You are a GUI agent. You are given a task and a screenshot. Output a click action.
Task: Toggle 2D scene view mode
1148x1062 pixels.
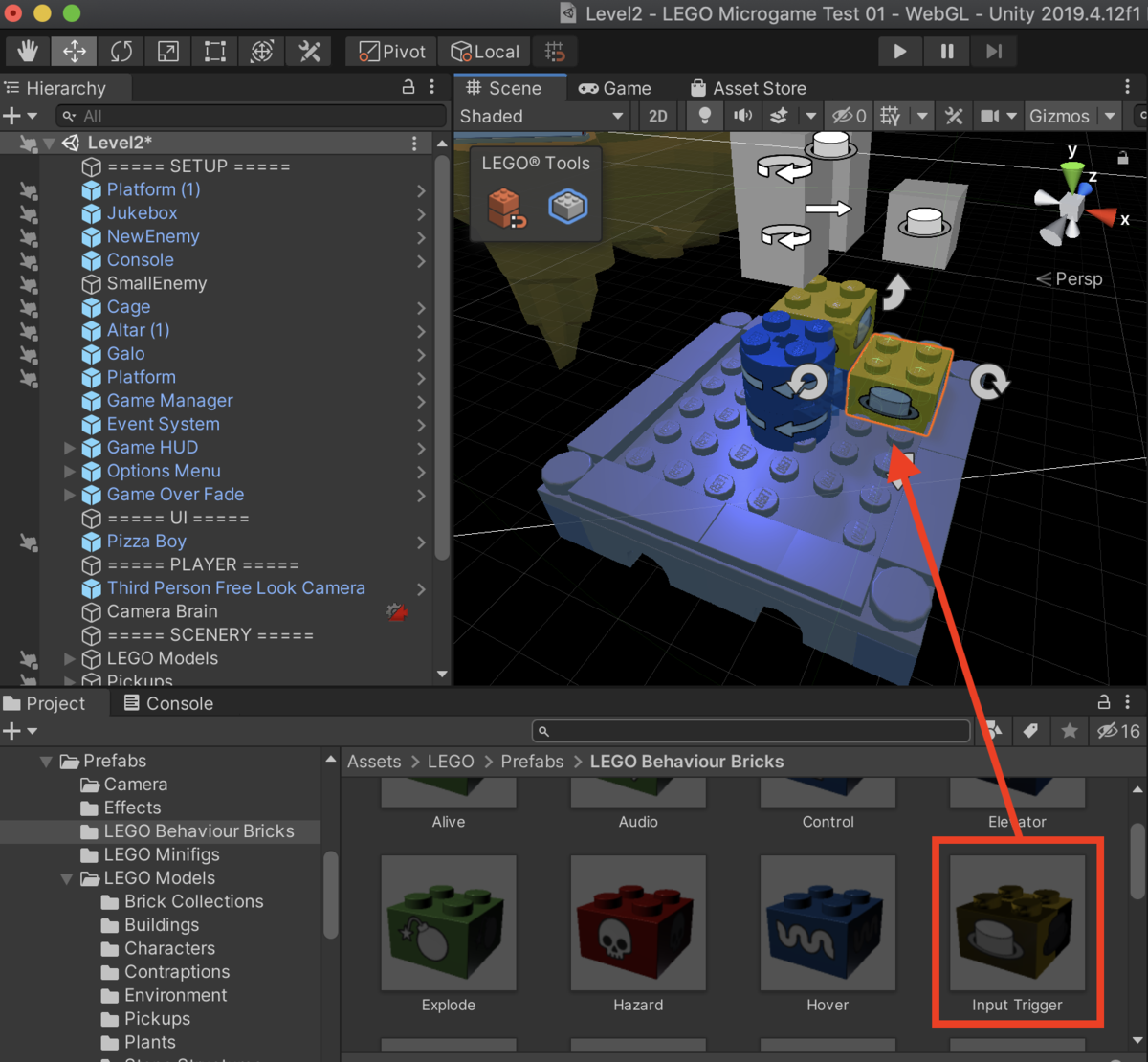tap(657, 116)
